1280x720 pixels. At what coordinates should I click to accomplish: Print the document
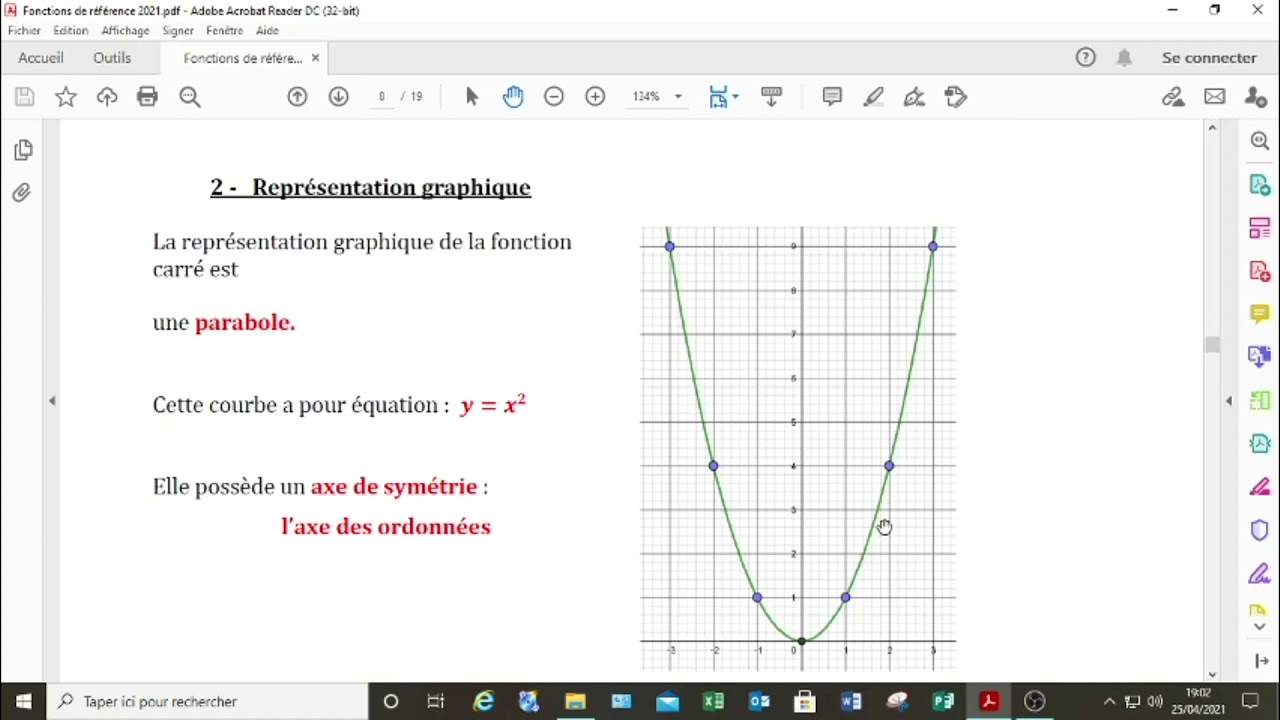click(x=148, y=97)
